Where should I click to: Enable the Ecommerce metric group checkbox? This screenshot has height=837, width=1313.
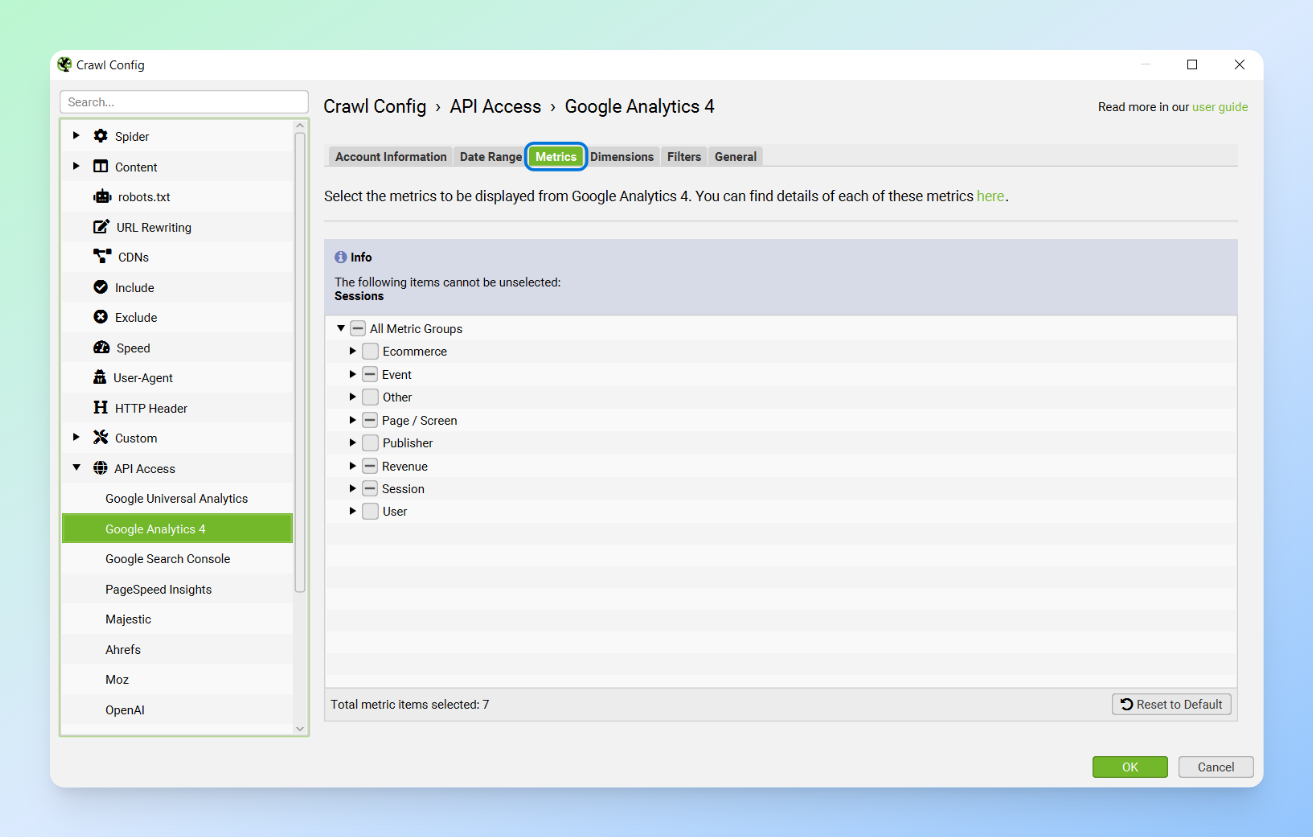coord(371,352)
